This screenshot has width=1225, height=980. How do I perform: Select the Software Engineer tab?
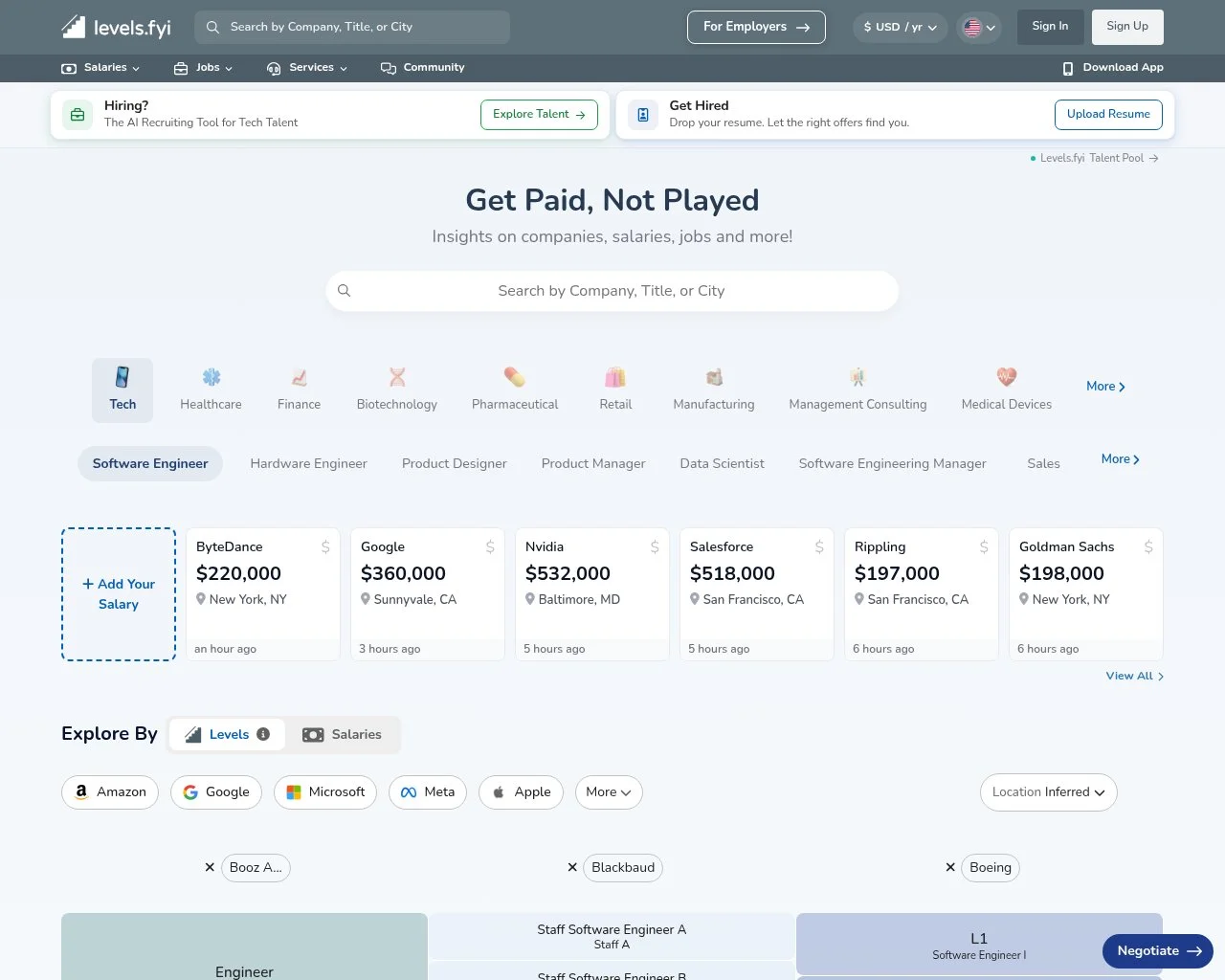coord(150,463)
